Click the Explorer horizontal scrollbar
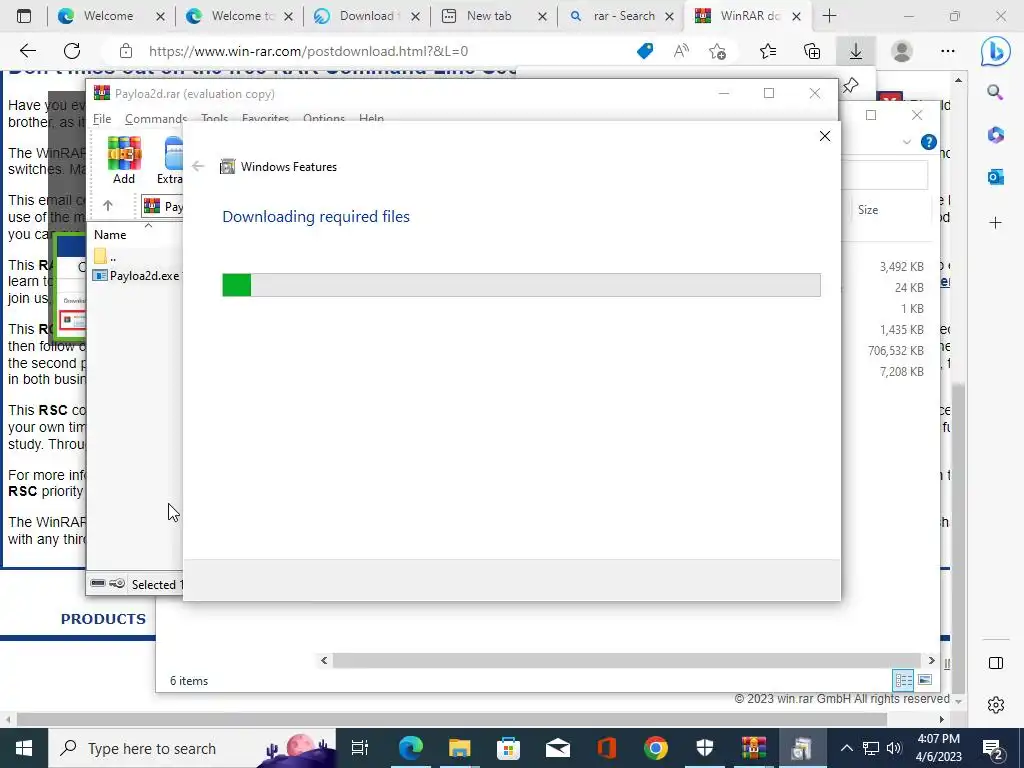Image resolution: width=1024 pixels, height=768 pixels. [628, 660]
